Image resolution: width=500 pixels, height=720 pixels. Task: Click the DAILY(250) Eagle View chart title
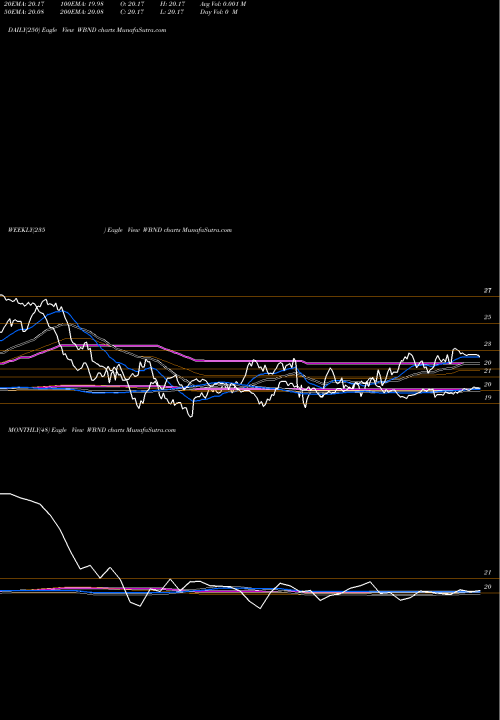pos(87,30)
